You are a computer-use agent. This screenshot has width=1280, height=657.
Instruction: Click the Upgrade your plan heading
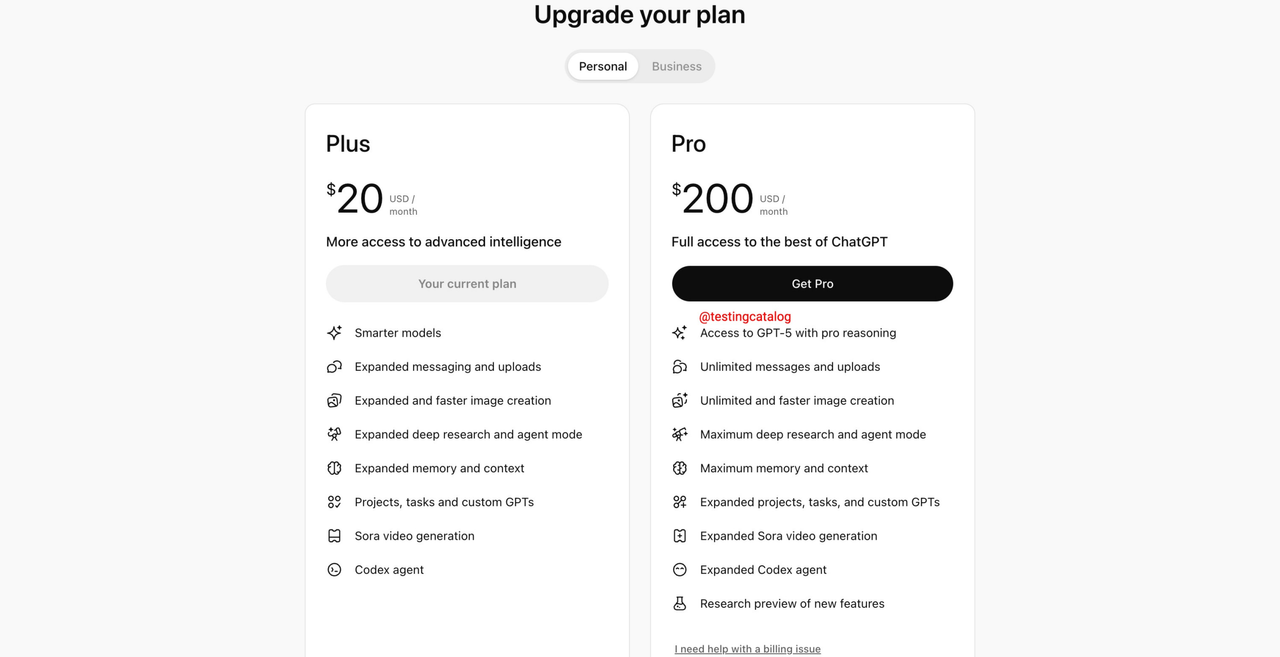coord(639,15)
